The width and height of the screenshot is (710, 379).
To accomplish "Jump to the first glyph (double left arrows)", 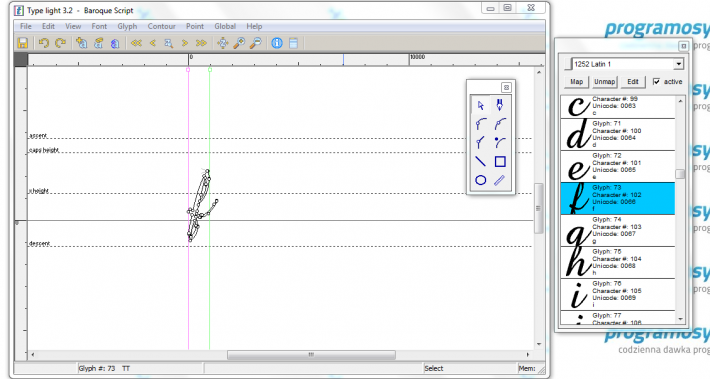I will [136, 43].
